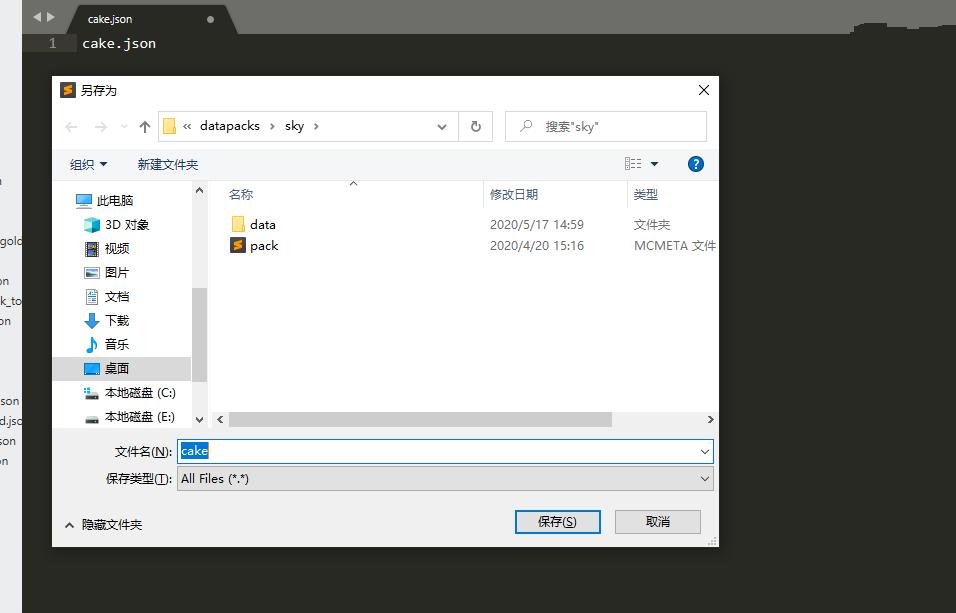This screenshot has height=613, width=956.
Task: Click the E: drive icon
Action: coord(91,418)
